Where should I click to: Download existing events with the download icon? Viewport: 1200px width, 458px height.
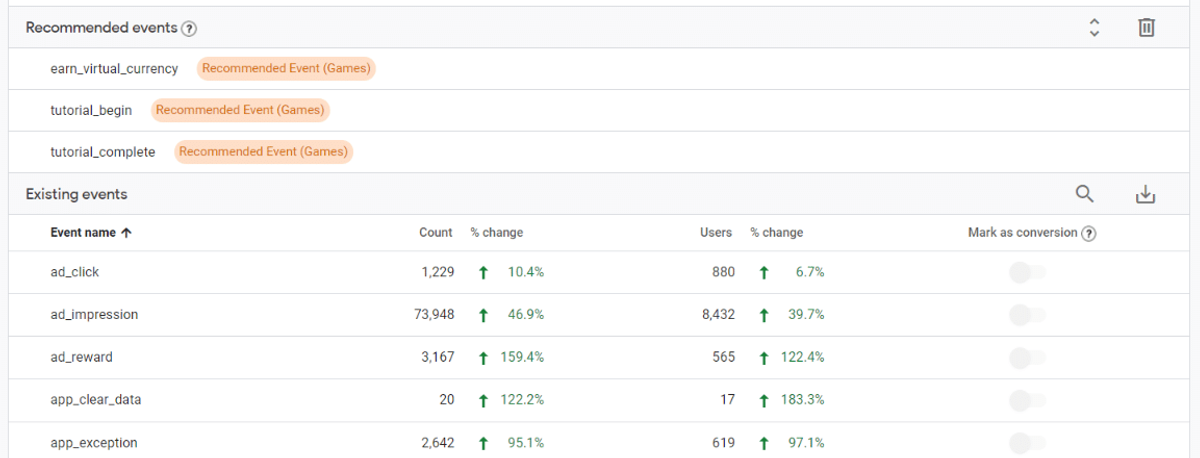coord(1146,195)
